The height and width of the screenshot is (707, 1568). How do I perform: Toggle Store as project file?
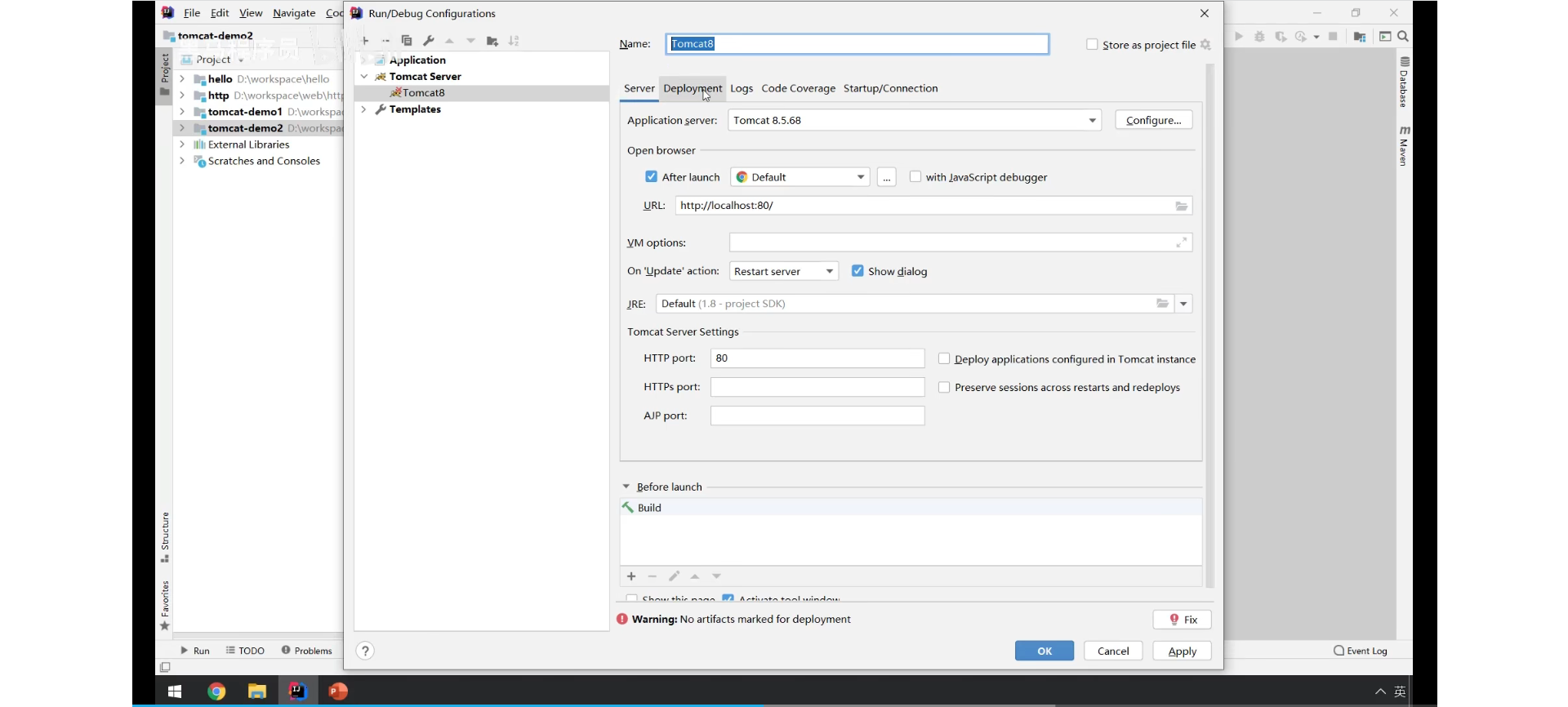(x=1092, y=44)
